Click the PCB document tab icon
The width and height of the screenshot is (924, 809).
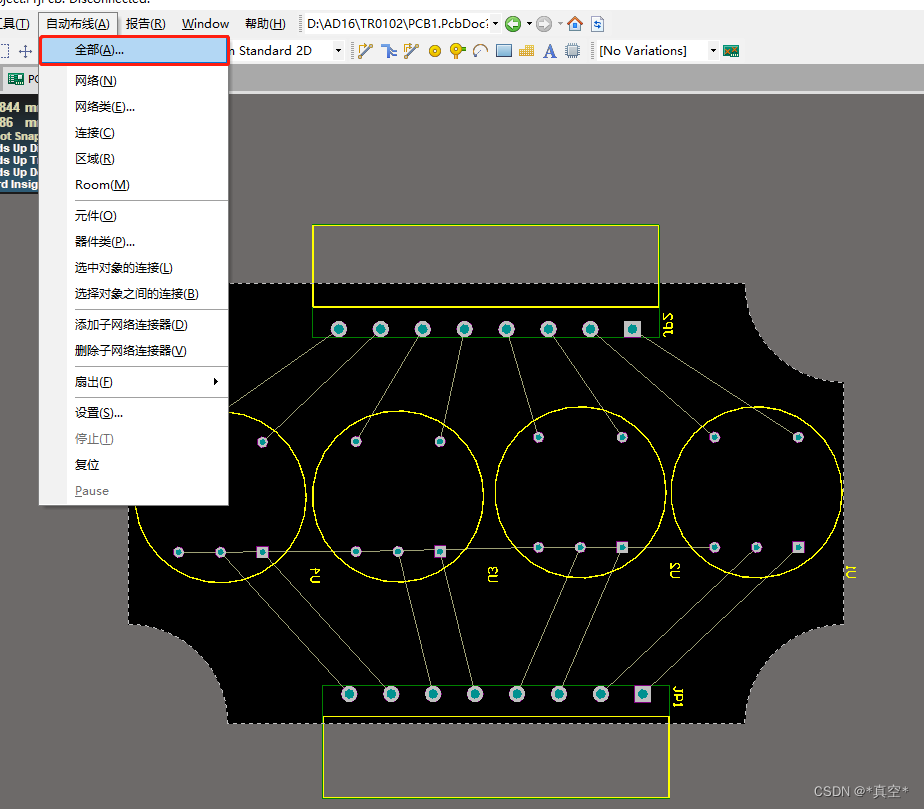[x=16, y=79]
